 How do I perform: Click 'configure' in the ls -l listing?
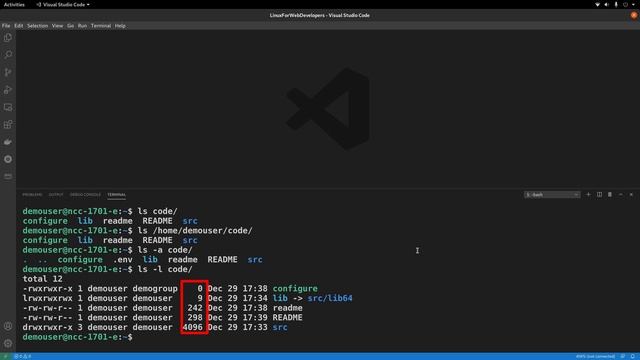point(295,289)
